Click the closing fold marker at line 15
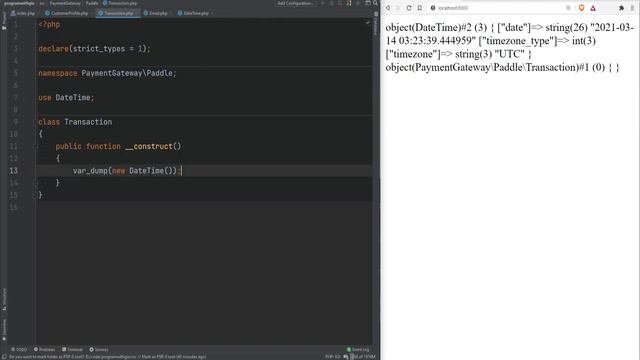The height and width of the screenshot is (360, 640). 35,196
